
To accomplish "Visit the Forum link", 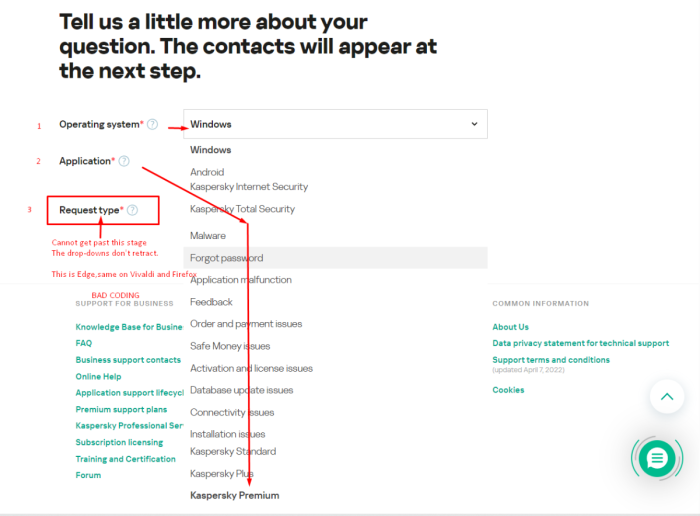I will coord(88,475).
